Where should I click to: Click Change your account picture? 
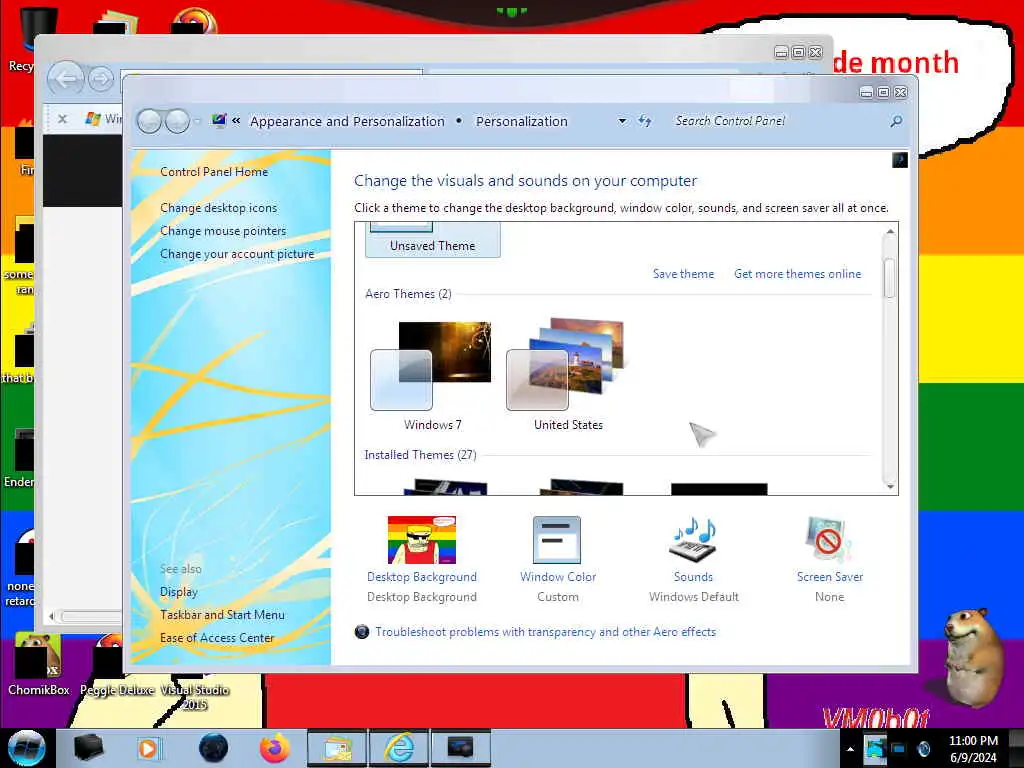tap(237, 254)
